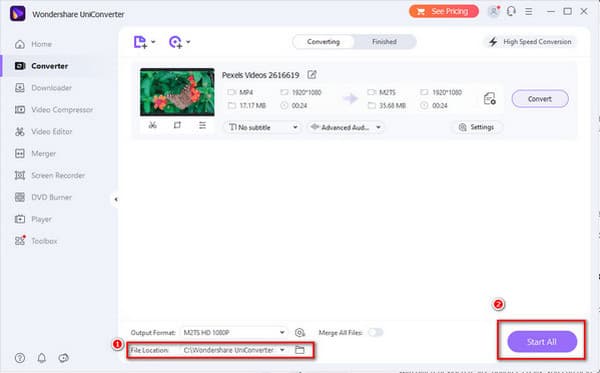Select Converter in the sidebar
The width and height of the screenshot is (600, 373).
41,66
